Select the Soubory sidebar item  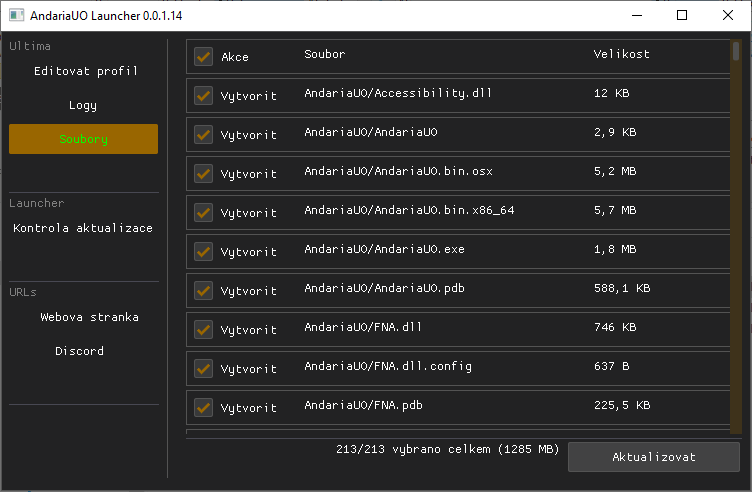[84, 139]
